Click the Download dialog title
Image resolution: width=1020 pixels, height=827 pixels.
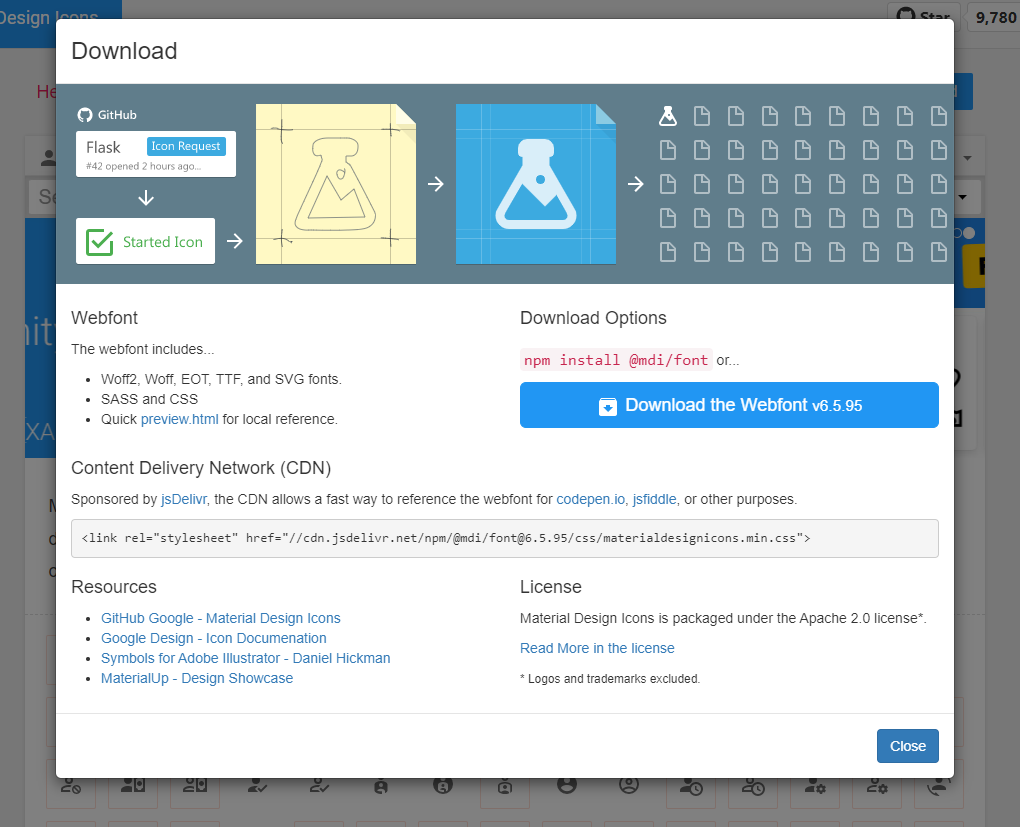(x=124, y=51)
